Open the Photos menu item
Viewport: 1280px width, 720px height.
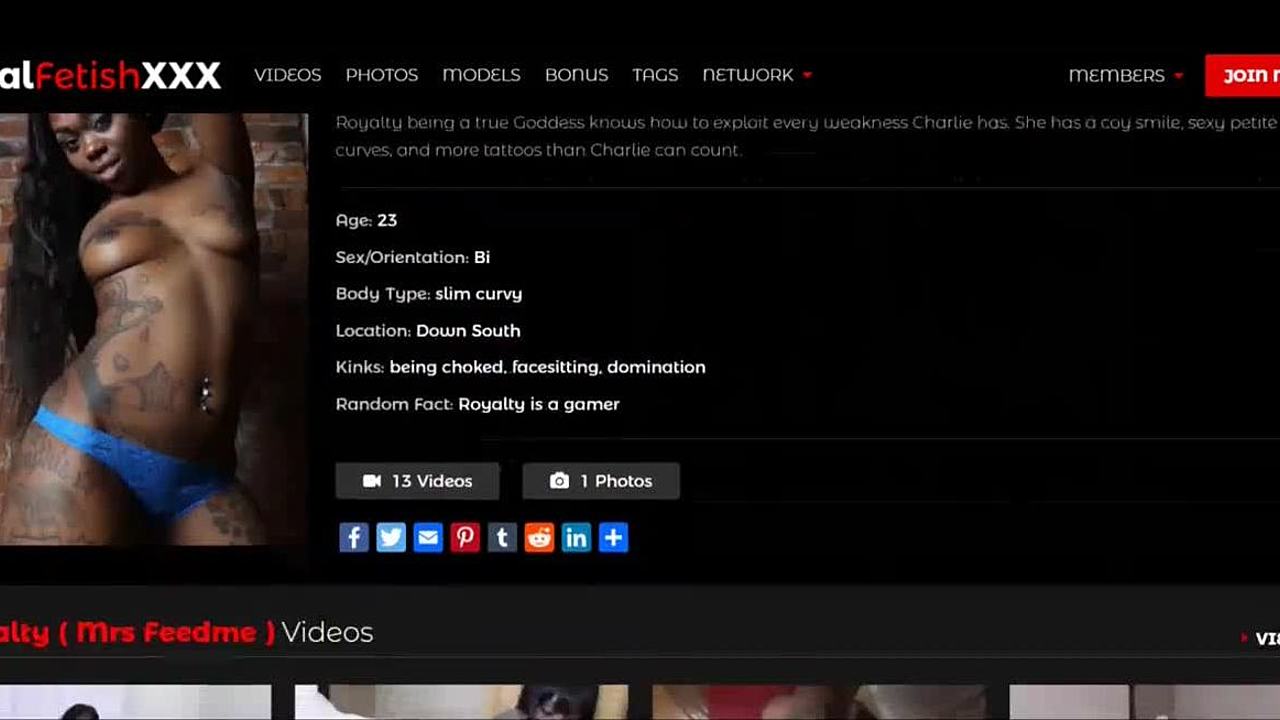(x=381, y=75)
